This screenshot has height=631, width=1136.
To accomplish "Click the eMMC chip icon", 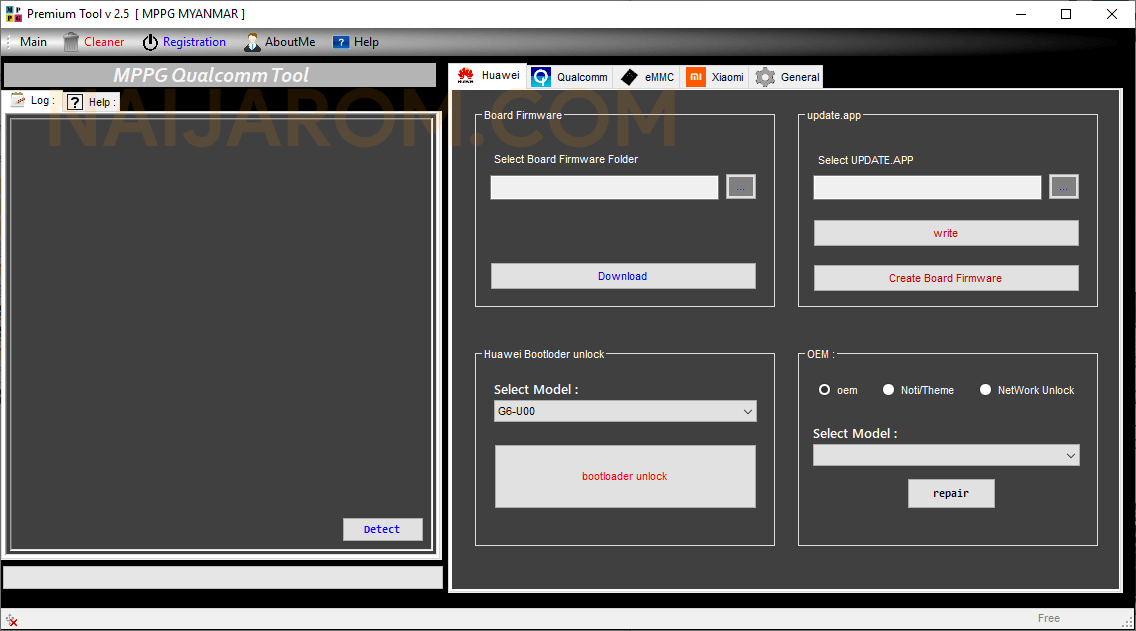I will (629, 77).
